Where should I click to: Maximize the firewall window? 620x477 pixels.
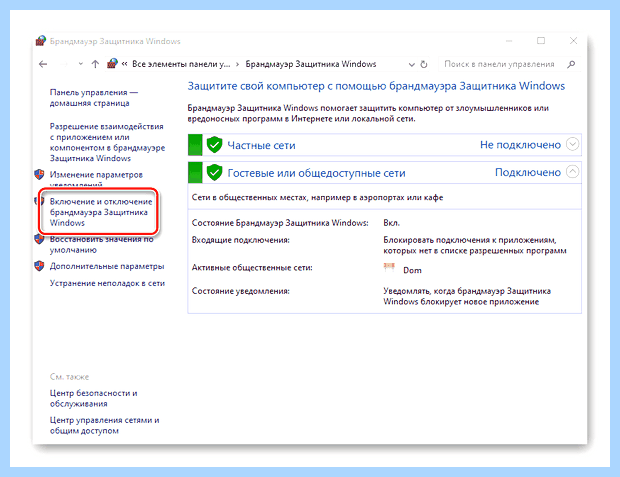point(541,41)
